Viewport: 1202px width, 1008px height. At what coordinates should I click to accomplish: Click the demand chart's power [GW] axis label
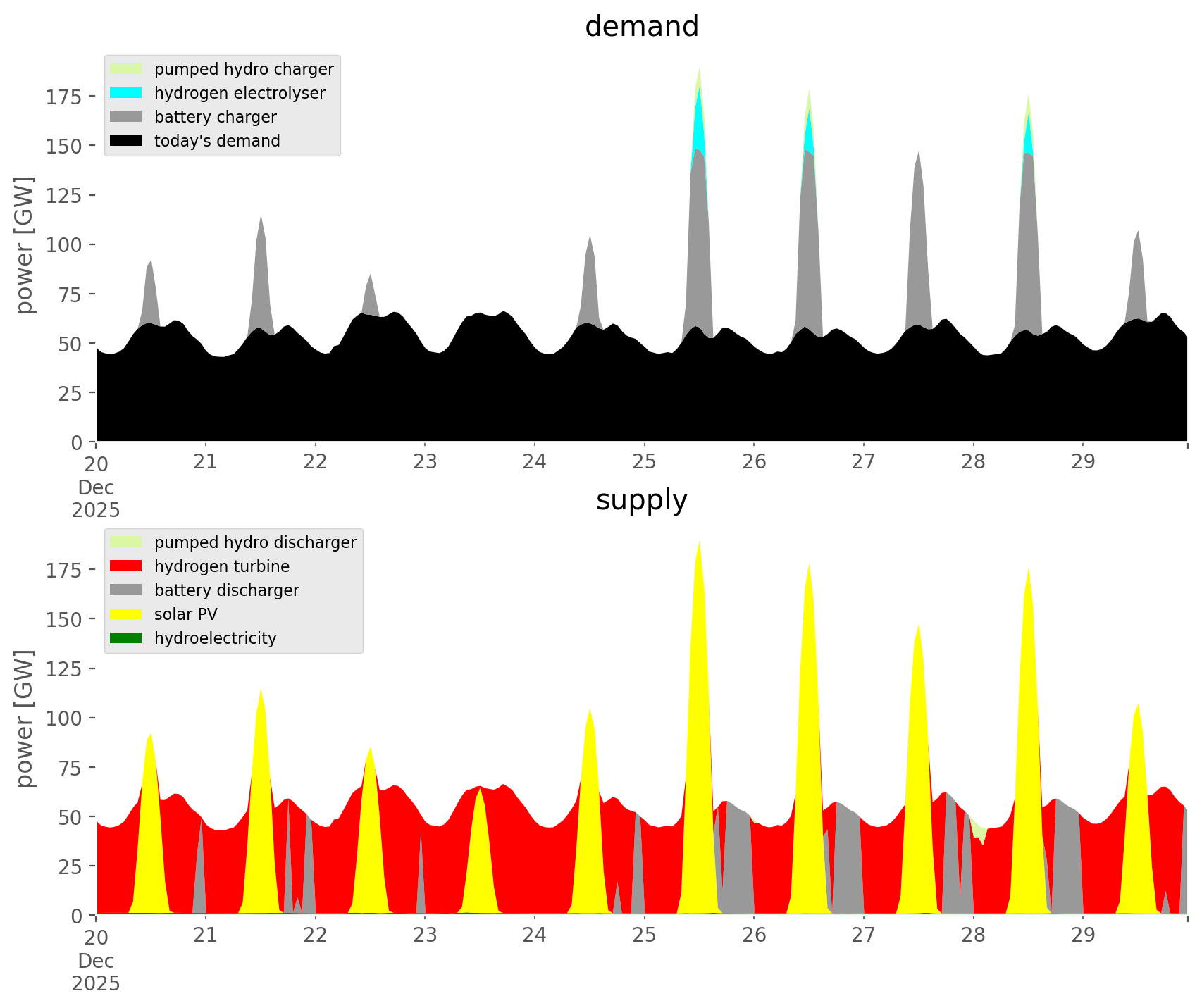(x=25, y=245)
